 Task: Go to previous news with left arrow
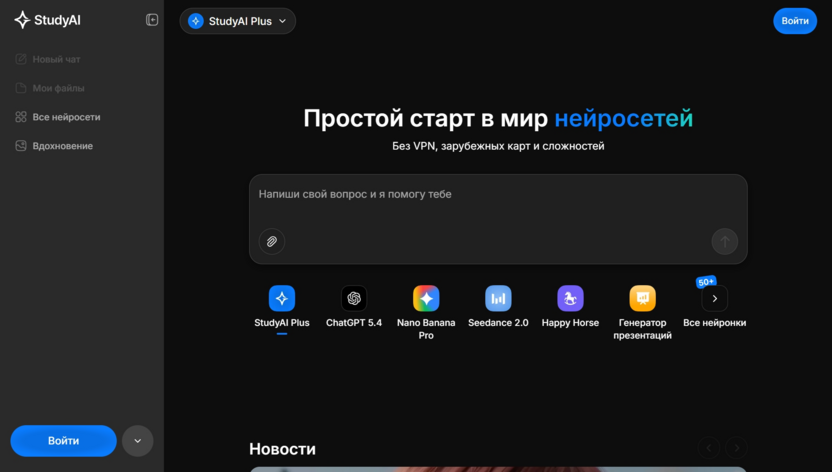(x=709, y=448)
